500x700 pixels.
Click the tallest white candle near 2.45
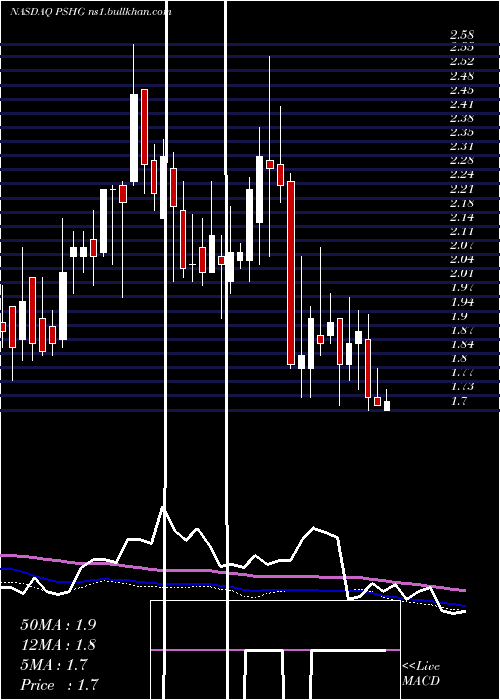point(134,138)
